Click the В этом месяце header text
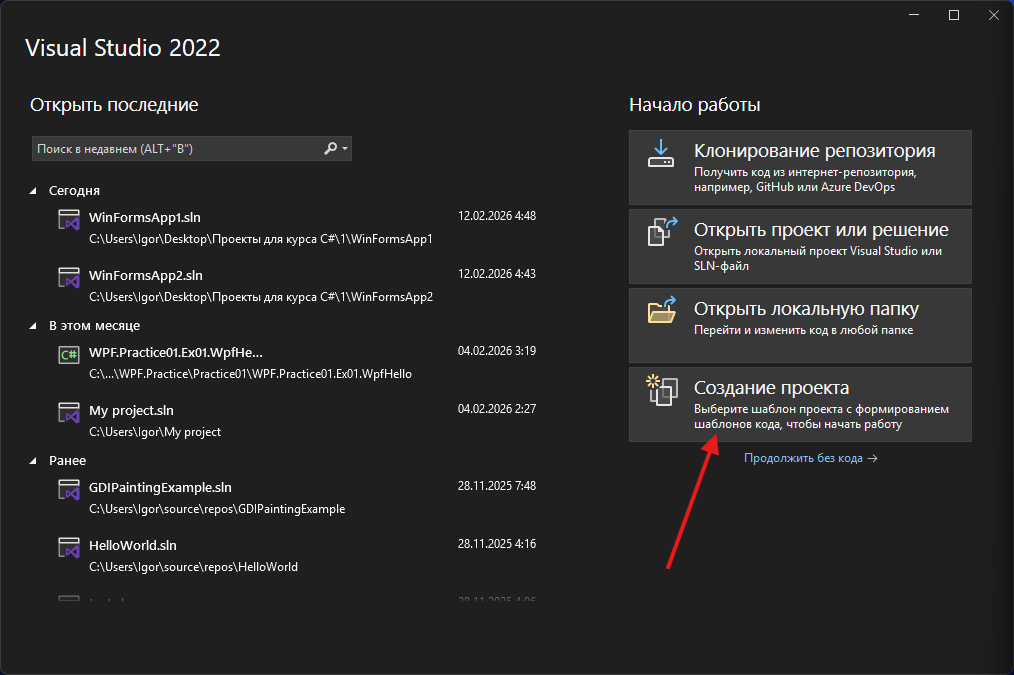1014x675 pixels. coord(94,326)
